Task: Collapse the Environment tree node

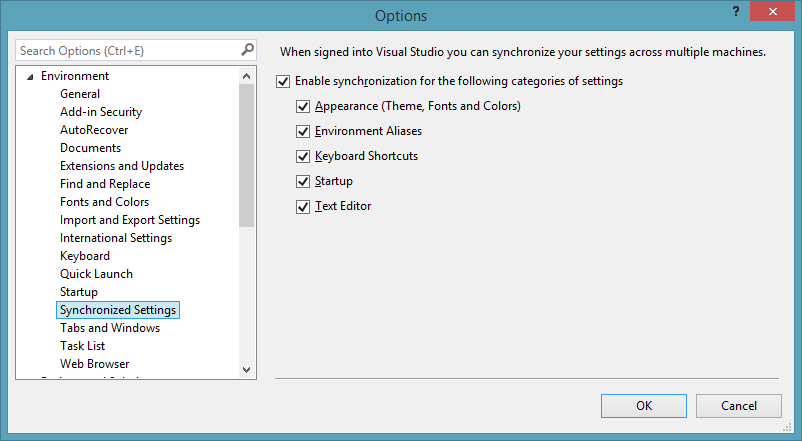Action: click(30, 77)
